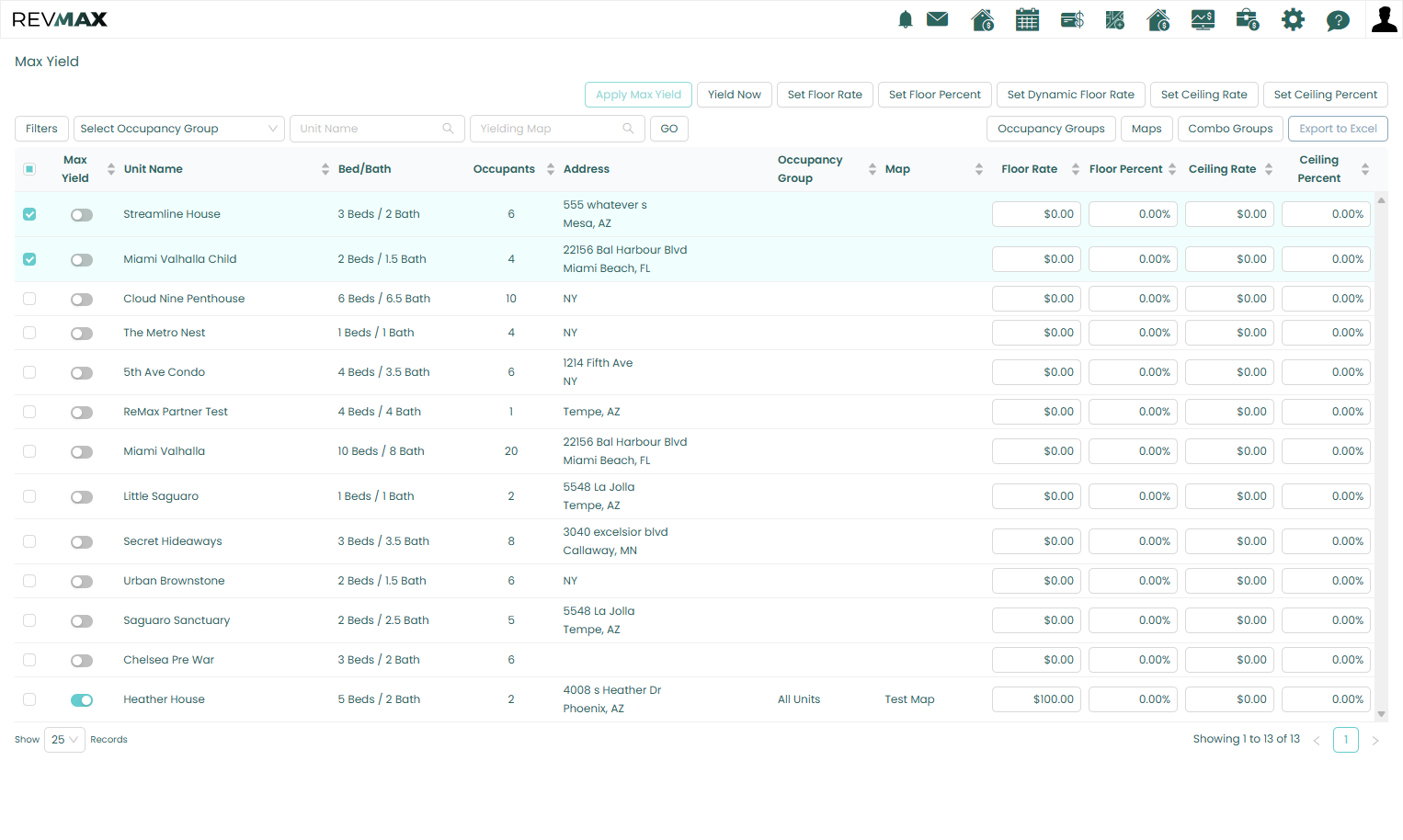
Task: Click the Floor Rate field for Heather House
Action: 1036,699
